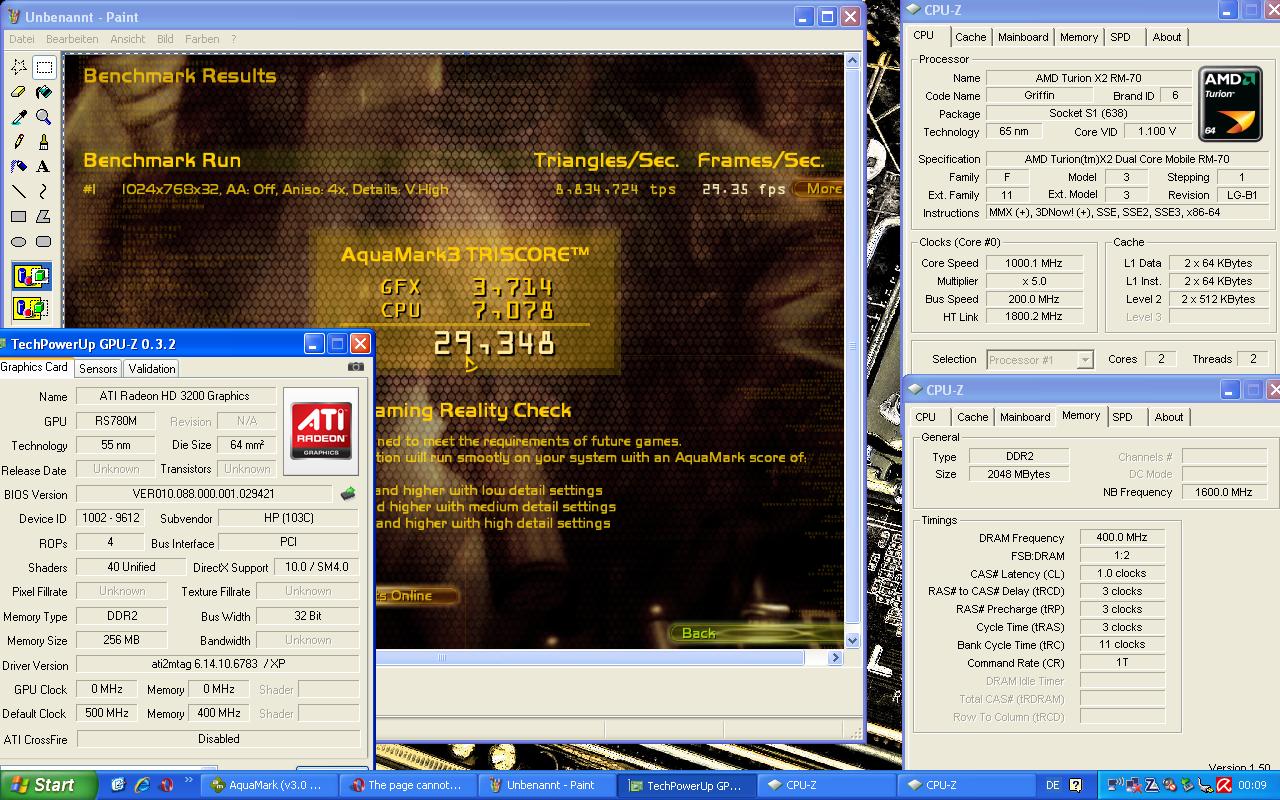Choose the opaque selection option in Paint
Viewport: 1280px width, 800px height.
pyautogui.click(x=32, y=276)
